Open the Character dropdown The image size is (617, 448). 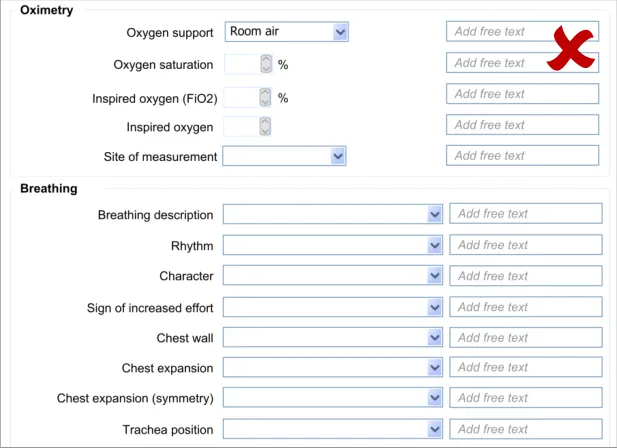[333, 276]
